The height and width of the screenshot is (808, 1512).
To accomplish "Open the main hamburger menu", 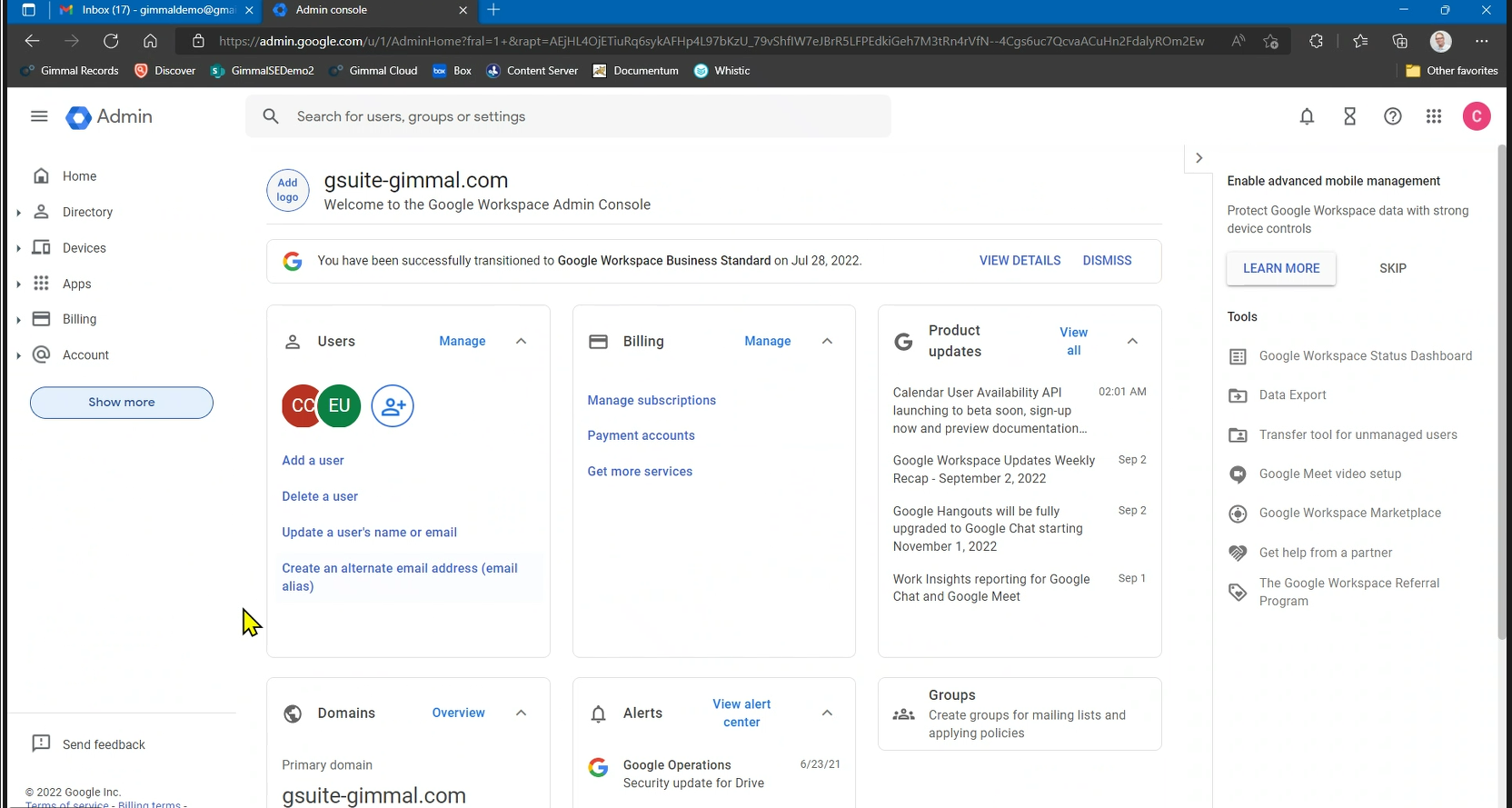I will point(39,116).
